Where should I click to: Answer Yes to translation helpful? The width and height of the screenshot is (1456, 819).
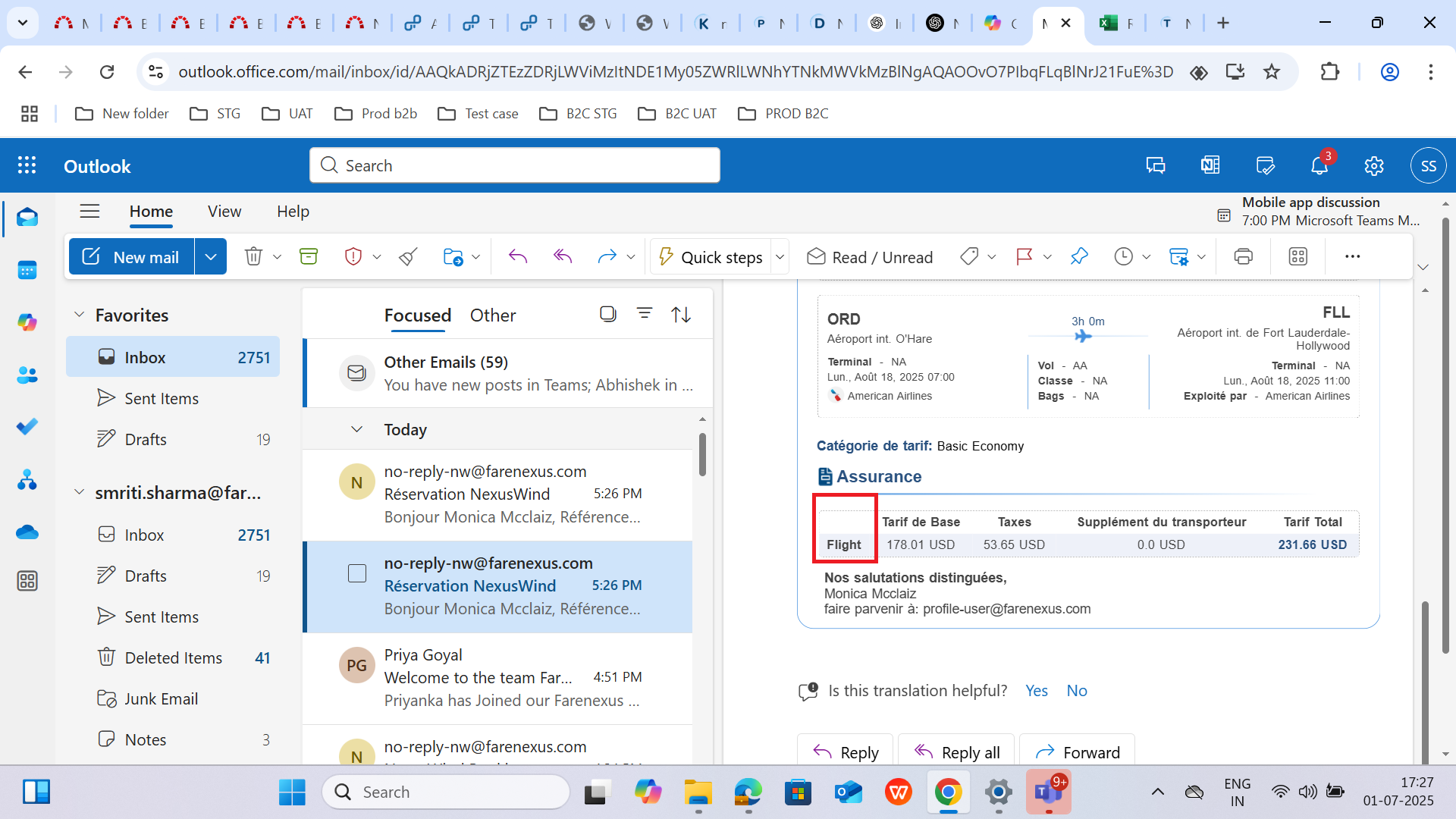point(1037,690)
